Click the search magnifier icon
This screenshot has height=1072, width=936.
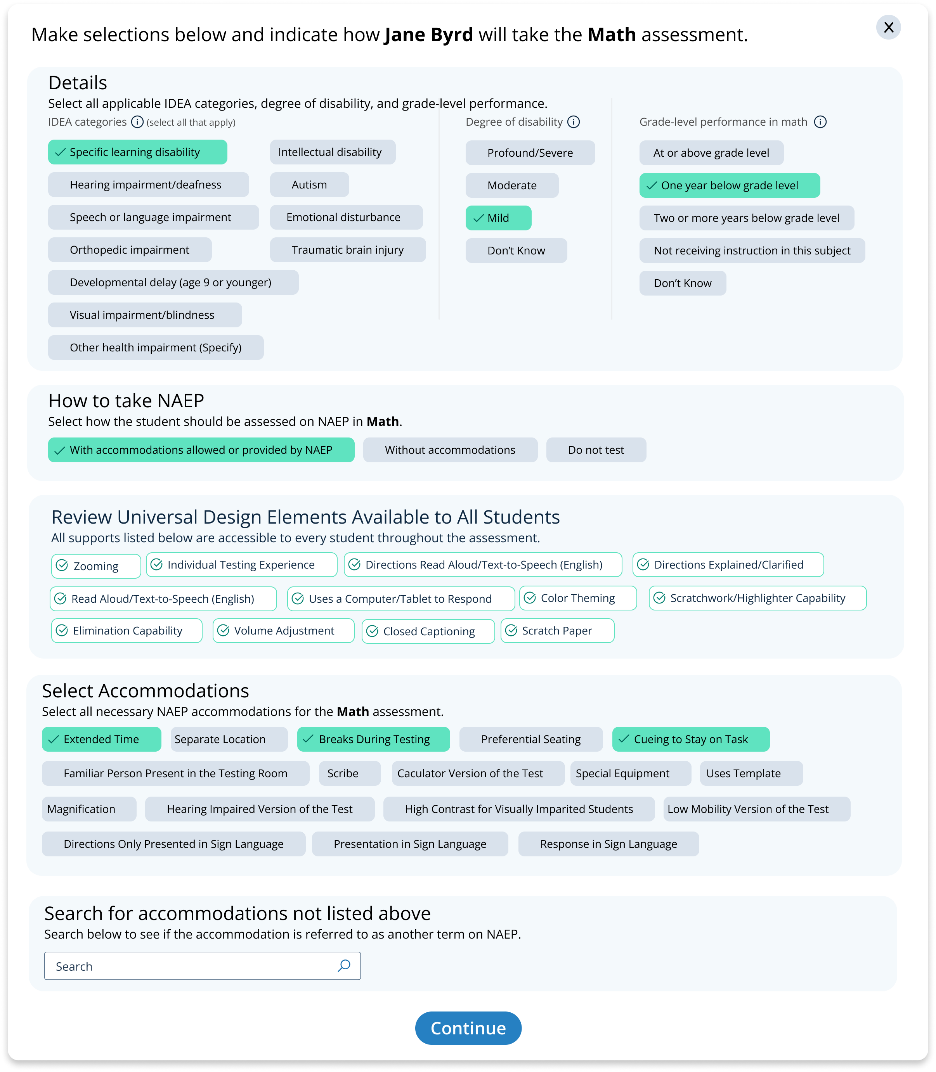(344, 966)
